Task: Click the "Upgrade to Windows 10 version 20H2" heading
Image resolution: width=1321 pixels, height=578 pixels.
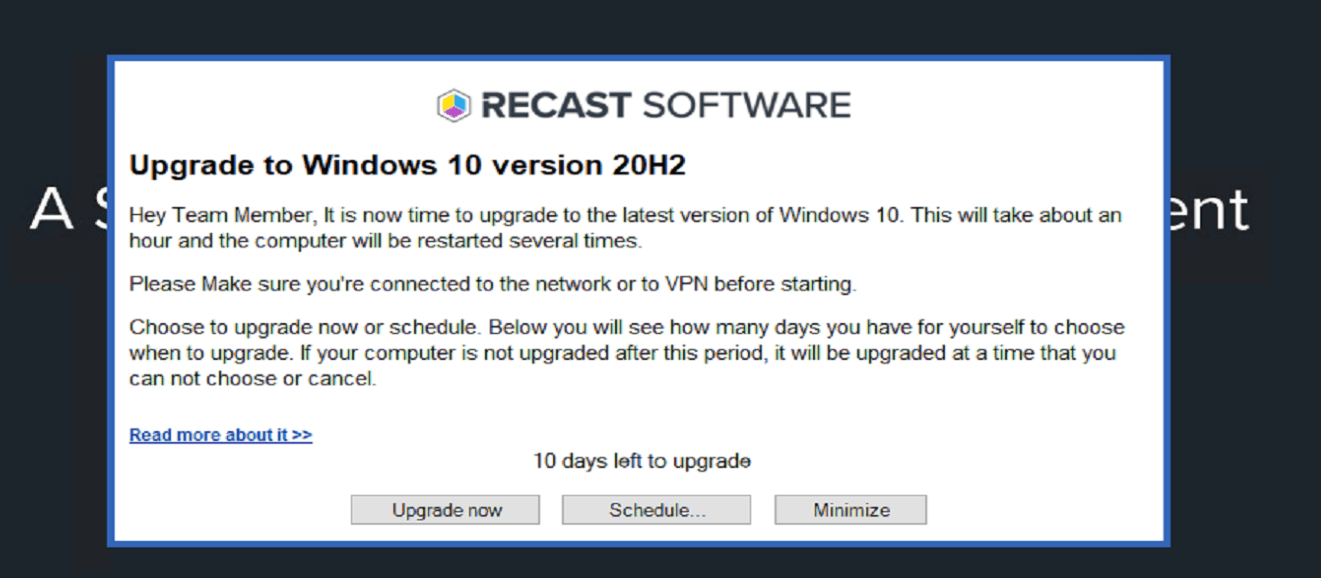Action: click(x=407, y=165)
